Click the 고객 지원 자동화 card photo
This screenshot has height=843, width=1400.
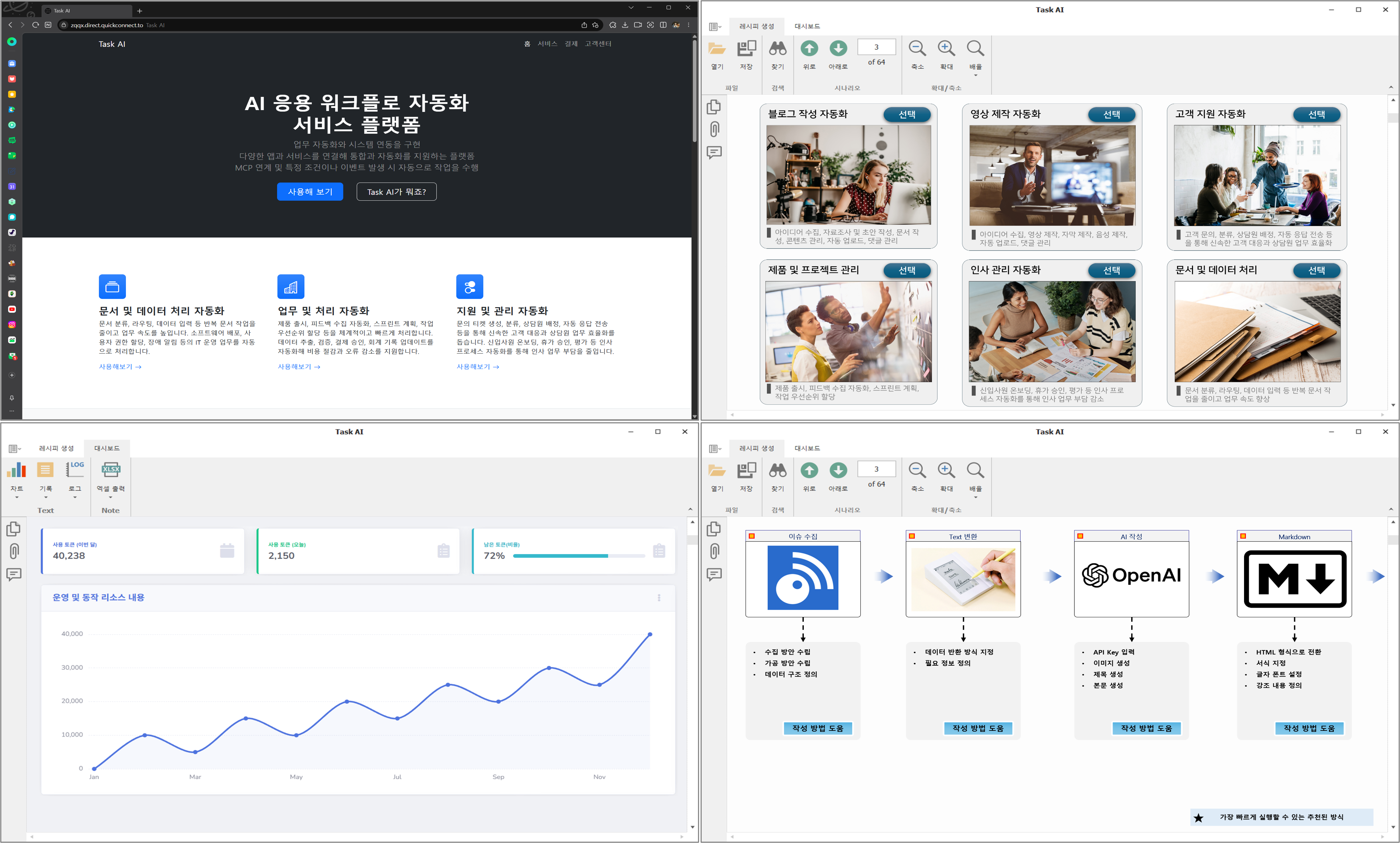point(1257,176)
